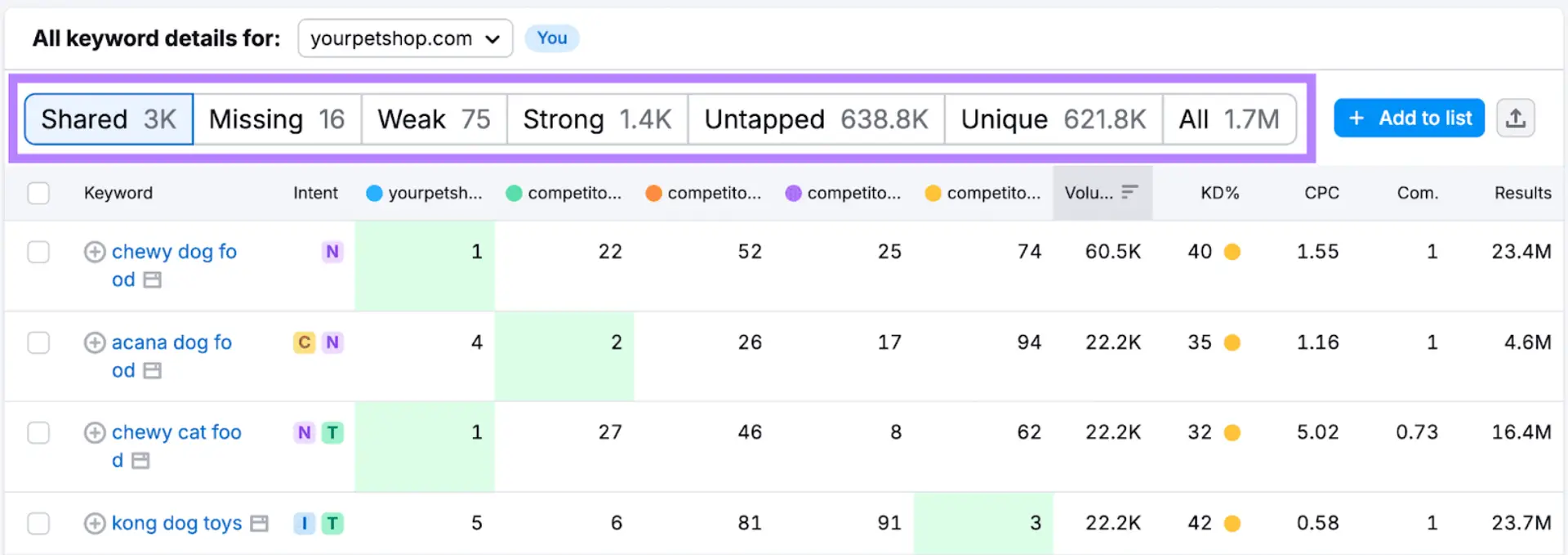Expand chewy cat food with its plus icon

pos(94,432)
